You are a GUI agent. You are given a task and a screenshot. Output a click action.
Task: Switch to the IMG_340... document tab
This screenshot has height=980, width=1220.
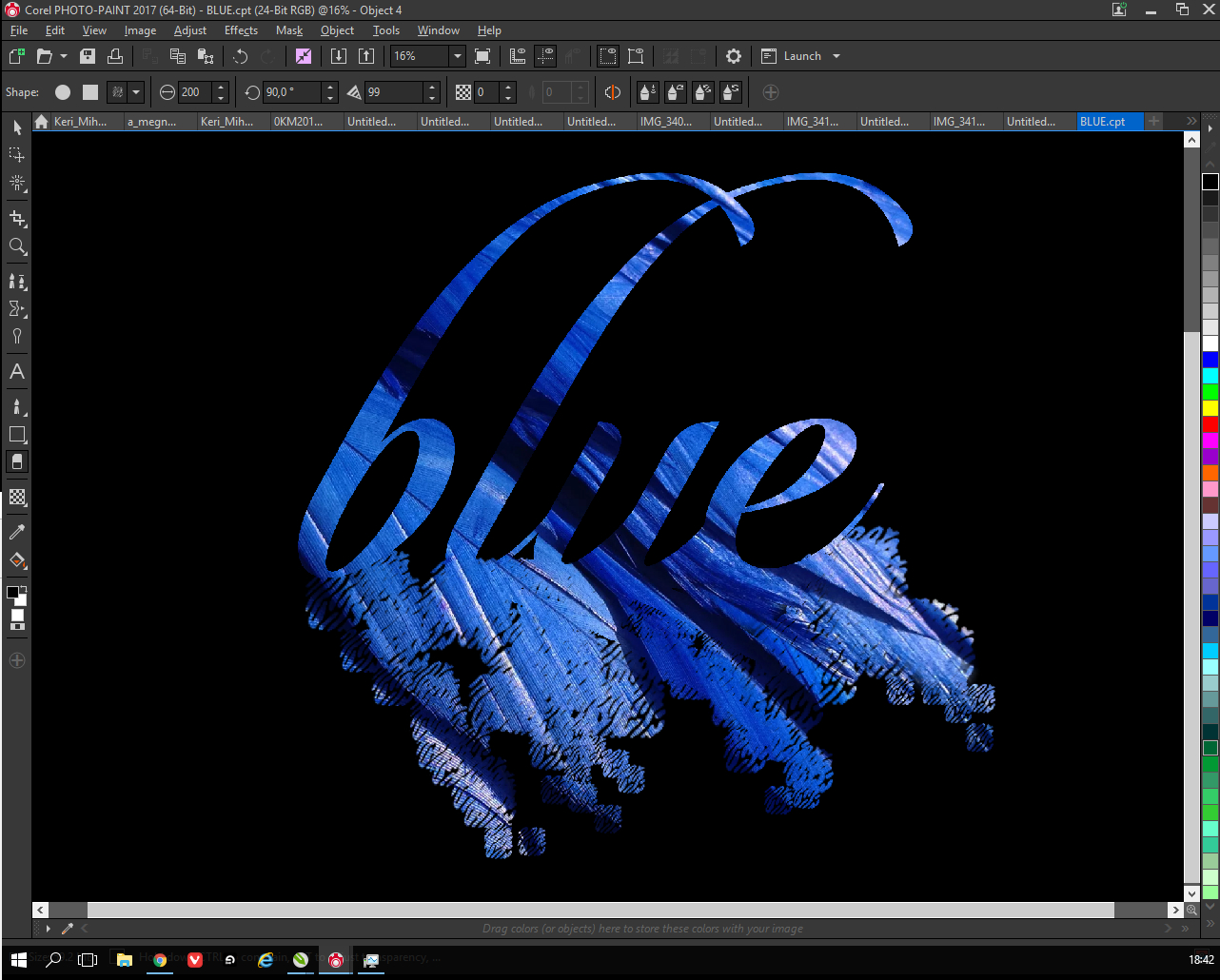pos(666,122)
